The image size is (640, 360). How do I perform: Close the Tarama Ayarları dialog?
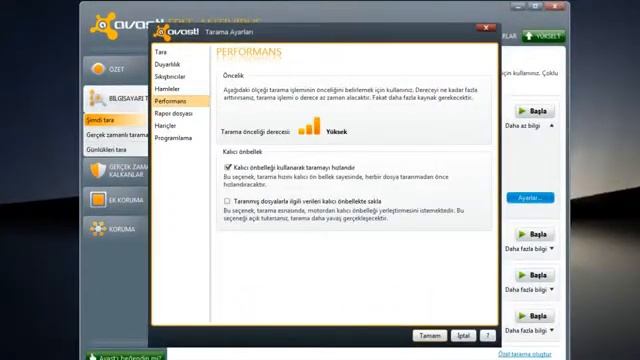[x=486, y=28]
